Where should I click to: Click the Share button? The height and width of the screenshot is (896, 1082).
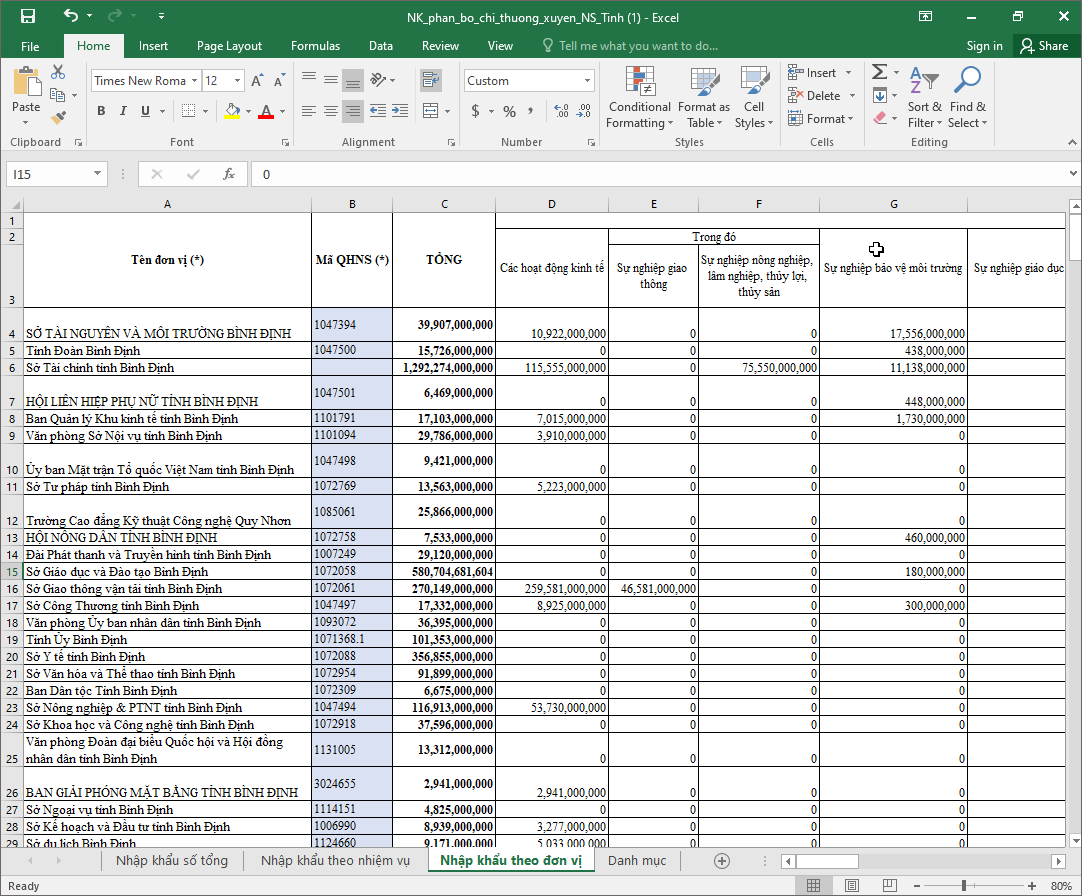(x=1042, y=46)
